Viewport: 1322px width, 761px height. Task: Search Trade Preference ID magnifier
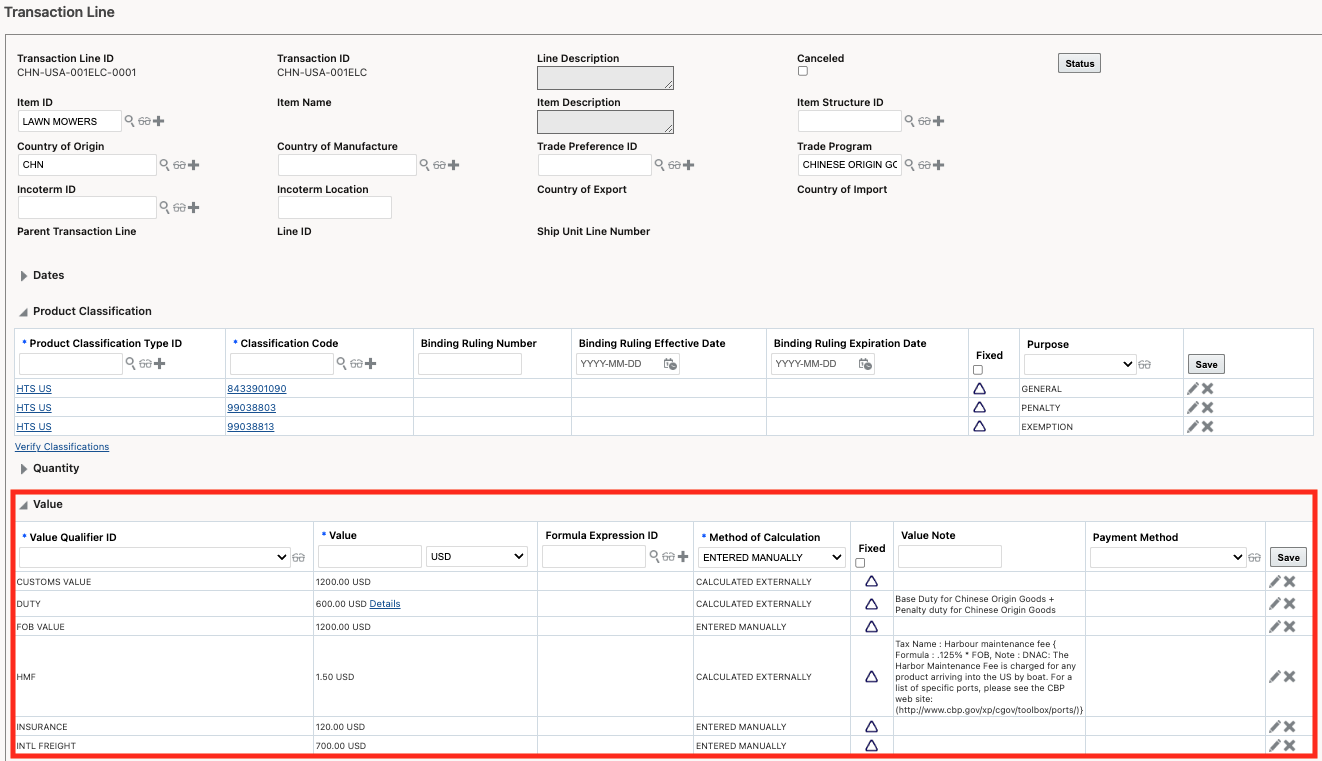pos(659,165)
